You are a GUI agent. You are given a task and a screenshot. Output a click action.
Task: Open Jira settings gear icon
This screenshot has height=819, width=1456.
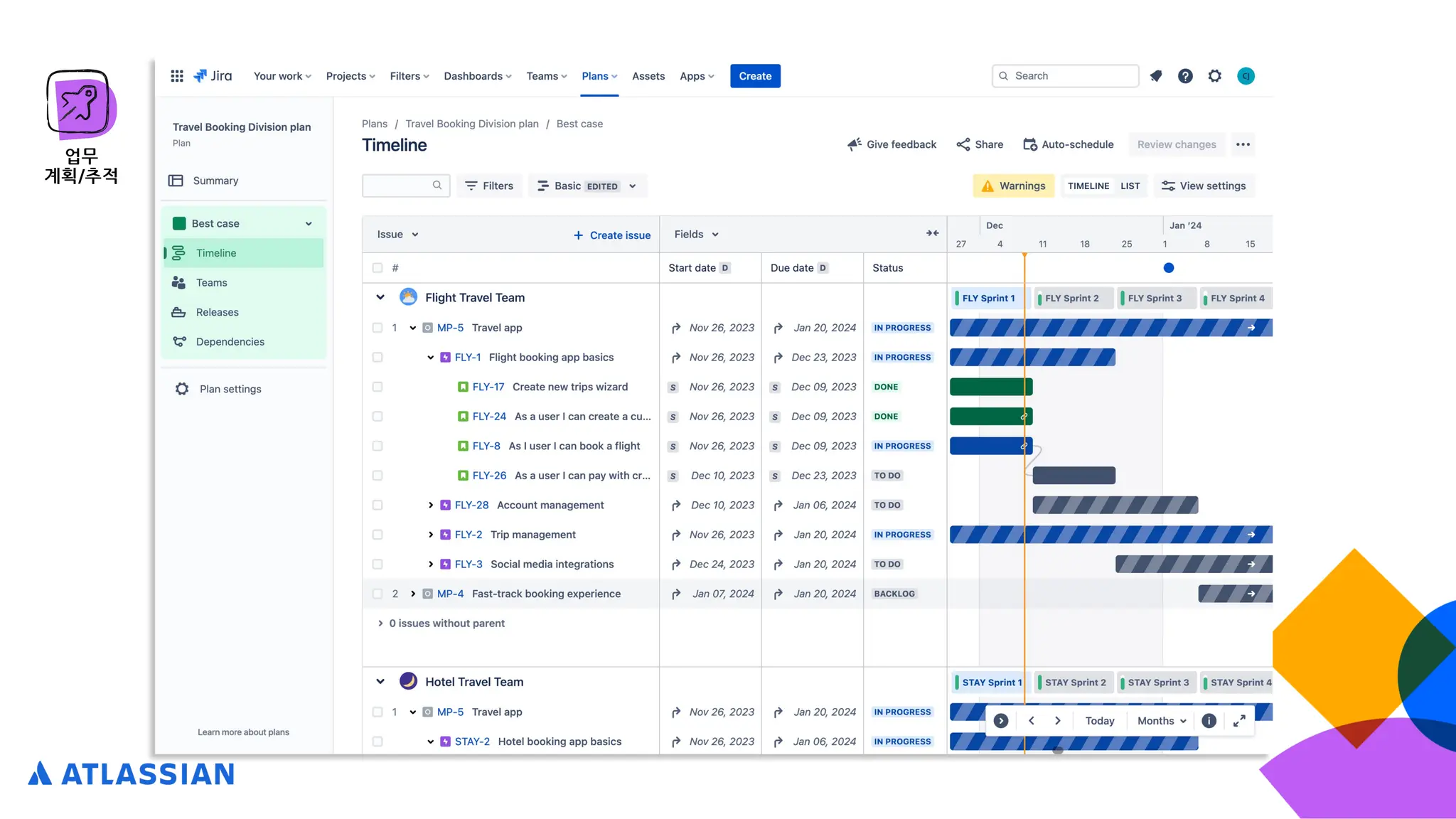point(1215,76)
